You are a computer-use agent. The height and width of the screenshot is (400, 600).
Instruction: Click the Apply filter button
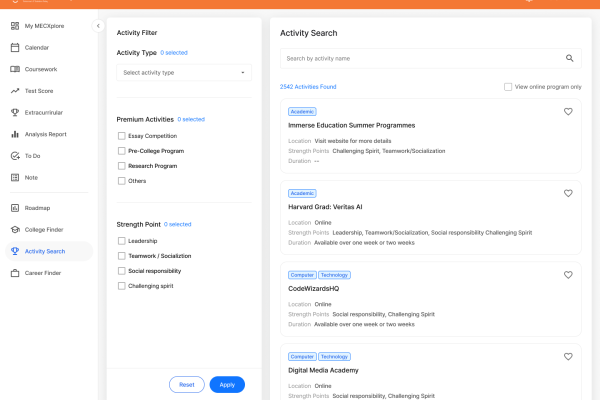click(x=227, y=385)
